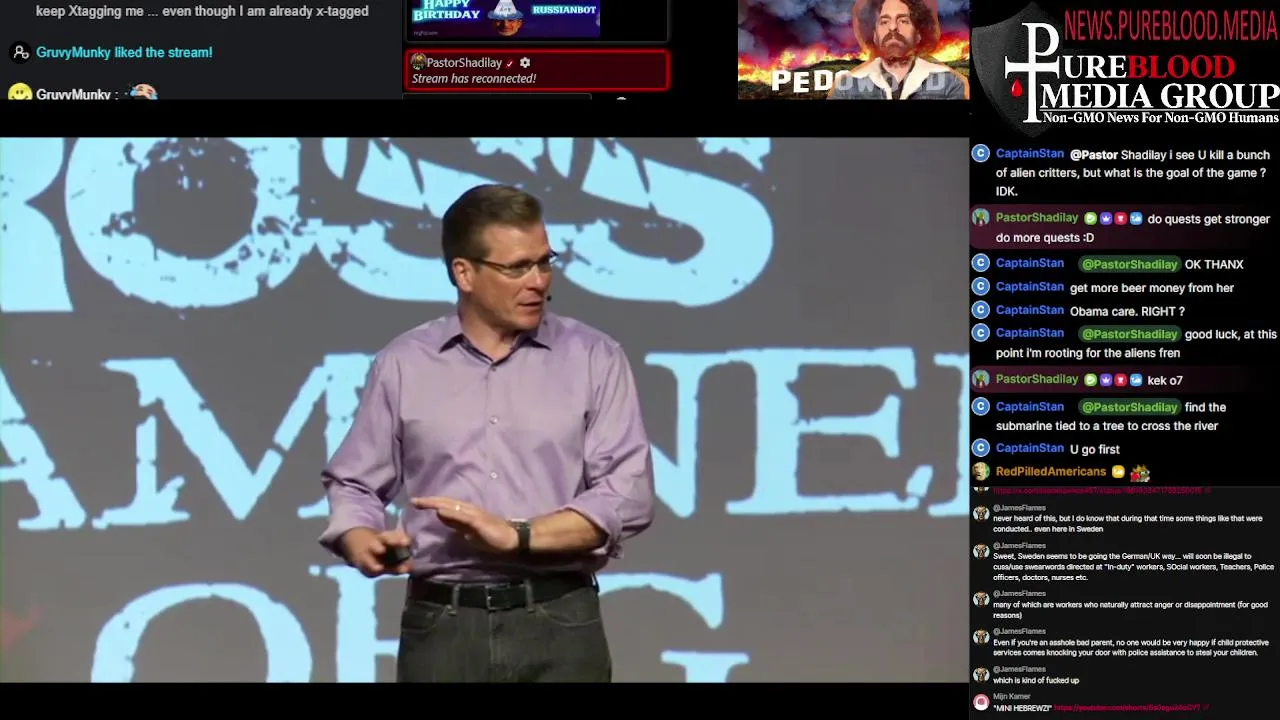Click CaptainStan avatar on 'good luck' message

click(981, 333)
